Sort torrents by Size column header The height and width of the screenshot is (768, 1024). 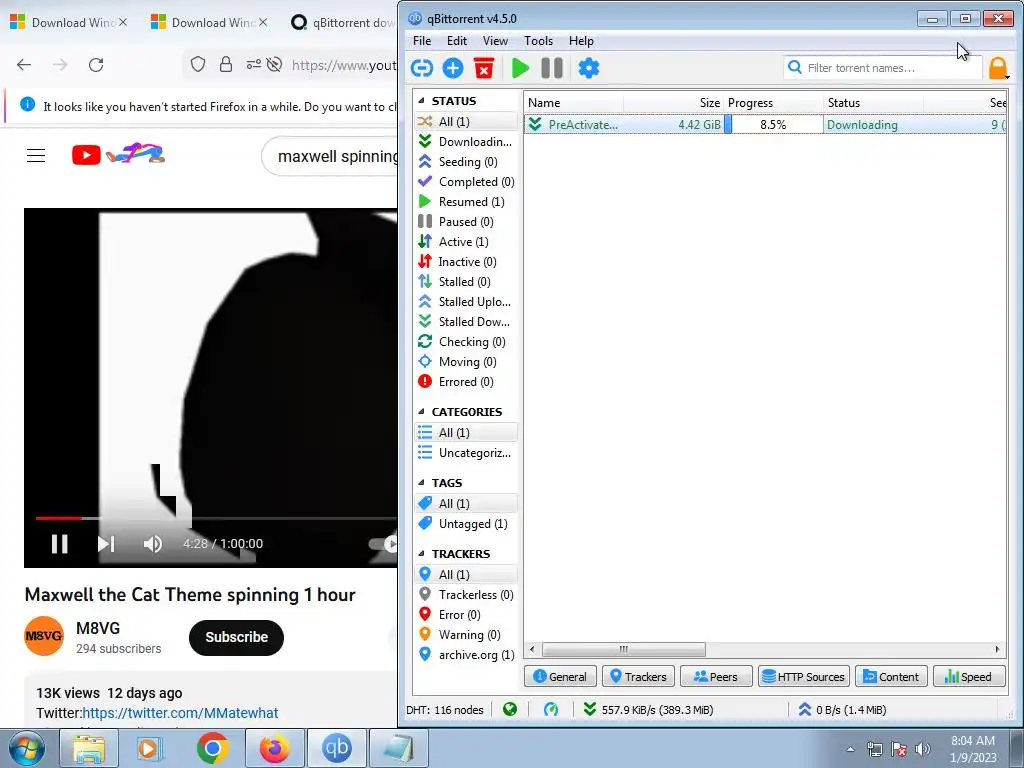673,103
